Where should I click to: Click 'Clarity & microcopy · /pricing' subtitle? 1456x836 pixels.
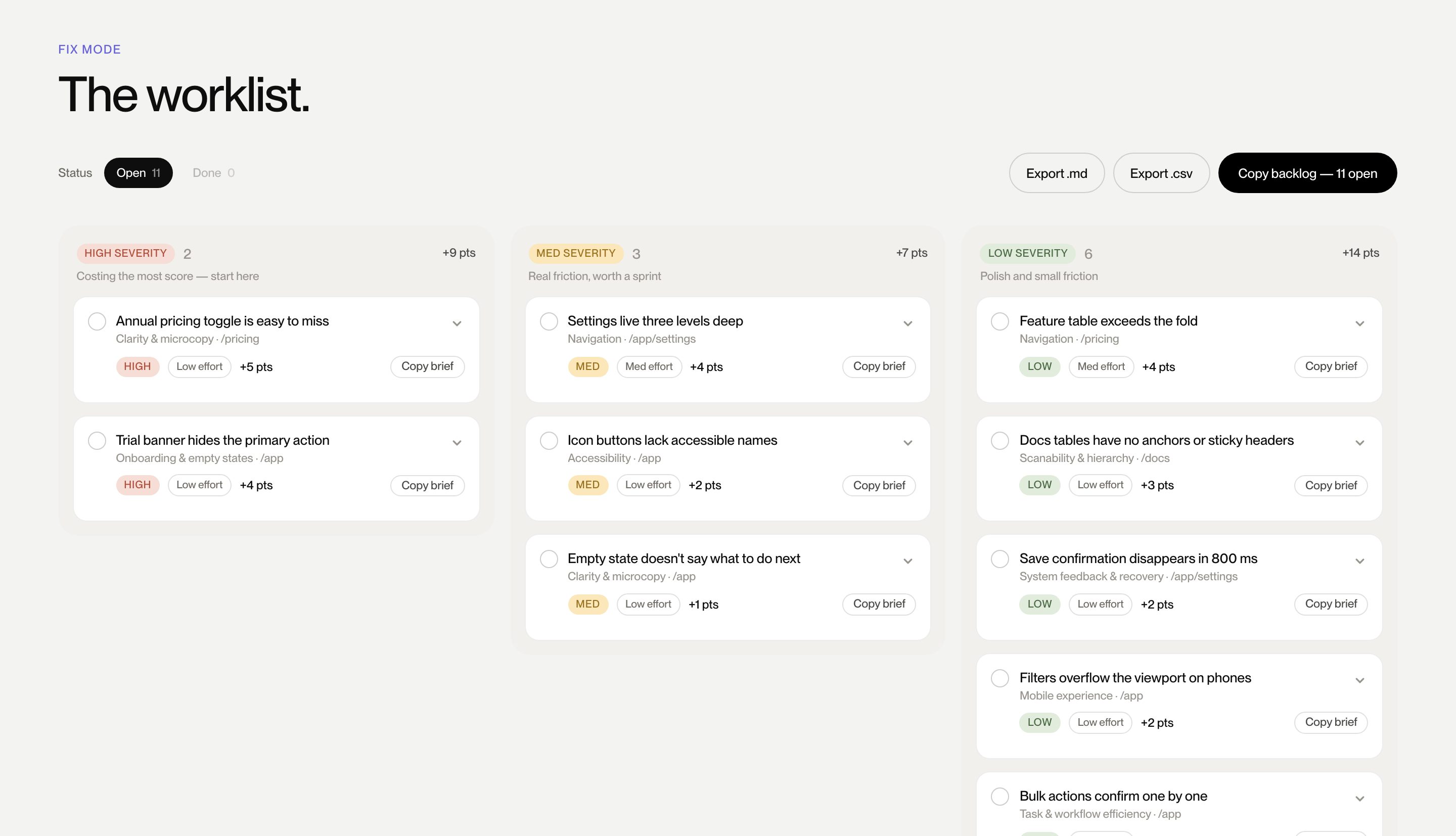(187, 339)
